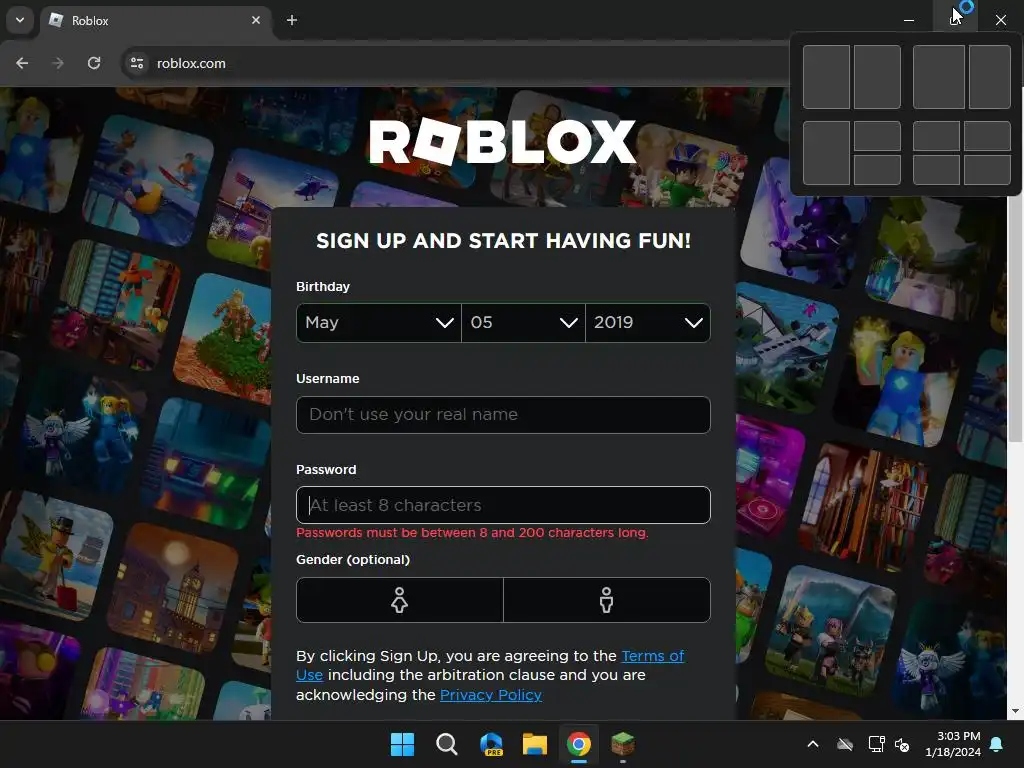1024x768 pixels.
Task: Launch Microsoft Edge from taskbar
Action: pyautogui.click(x=491, y=744)
